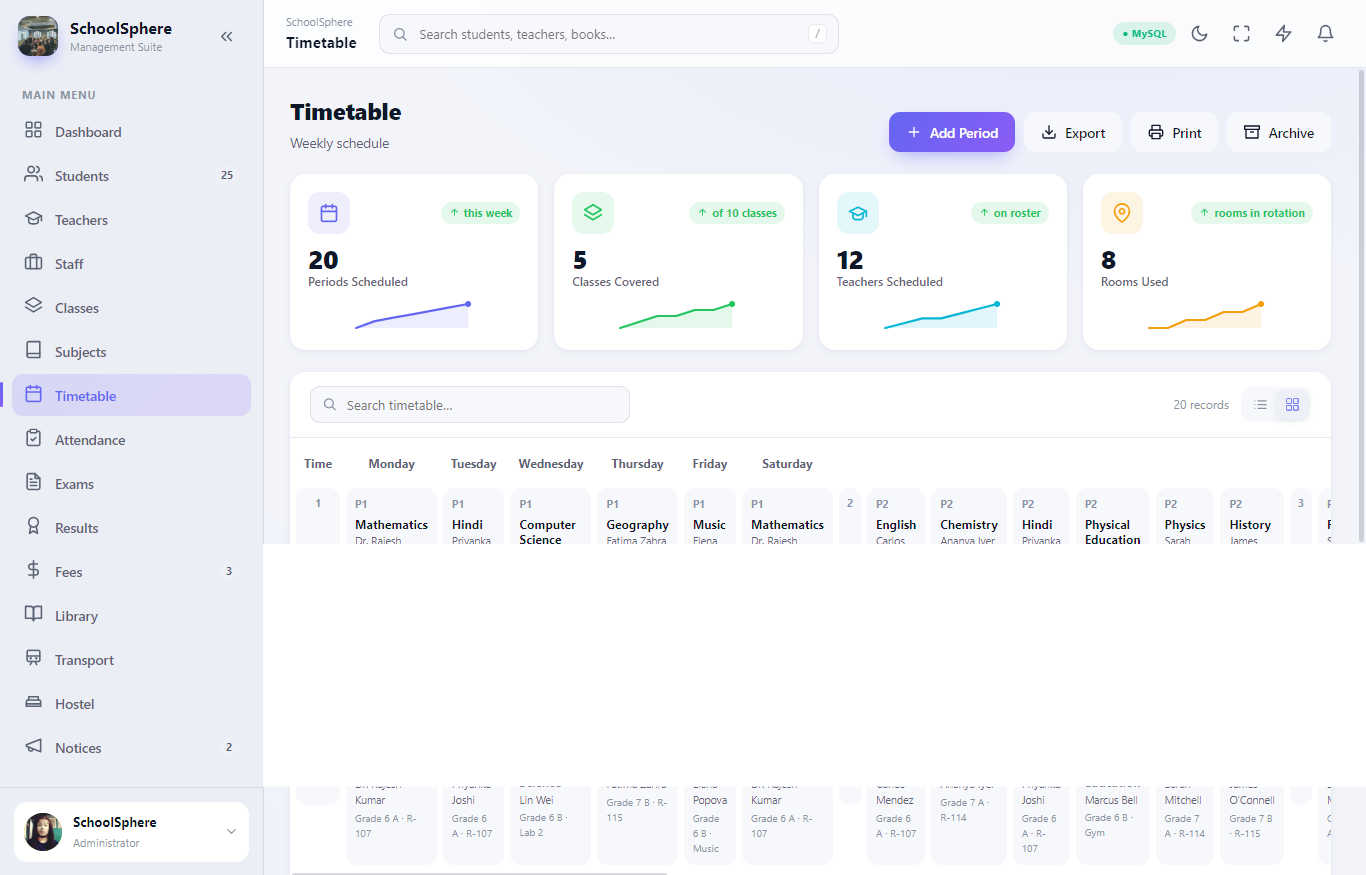Open notifications with the bell icon

click(1325, 34)
